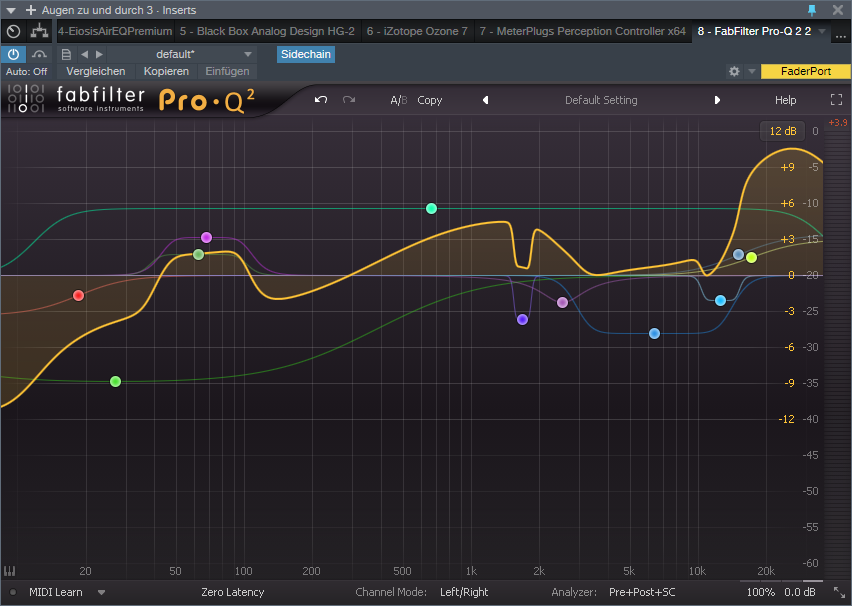Select the yellow high shelf node
Screen dimensions: 852x606
(x=751, y=258)
